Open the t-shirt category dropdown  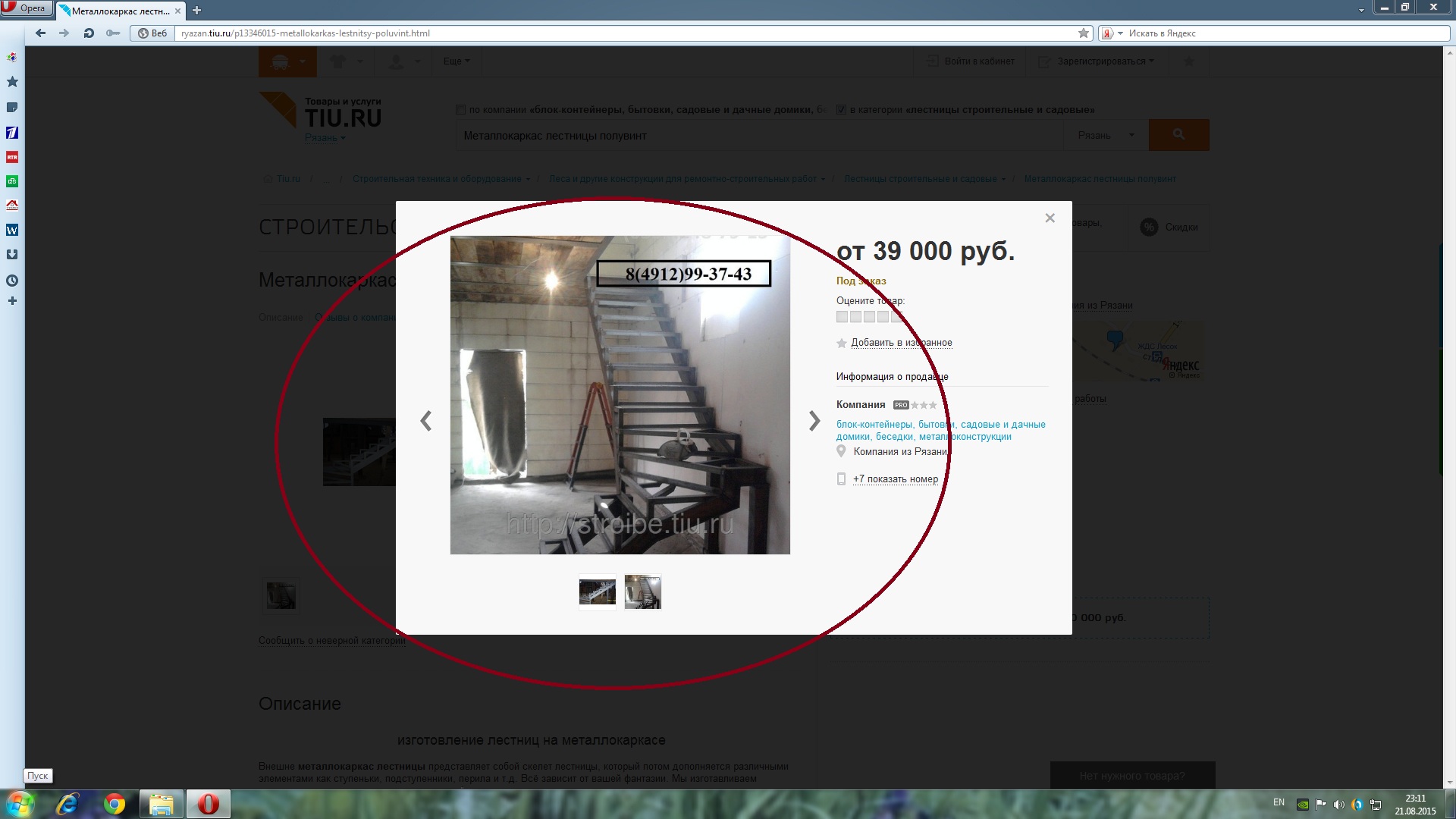coord(346,61)
